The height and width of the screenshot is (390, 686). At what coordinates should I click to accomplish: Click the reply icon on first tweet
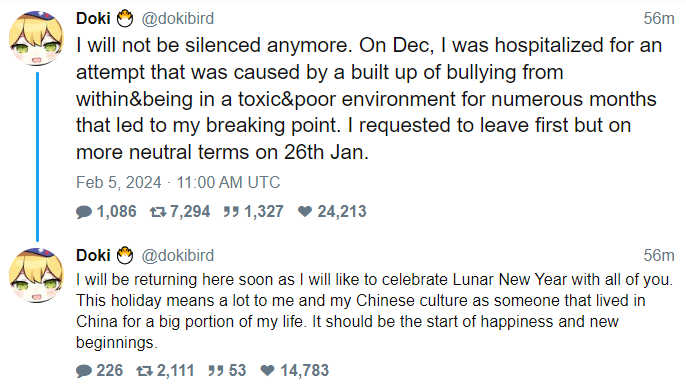pyautogui.click(x=84, y=212)
